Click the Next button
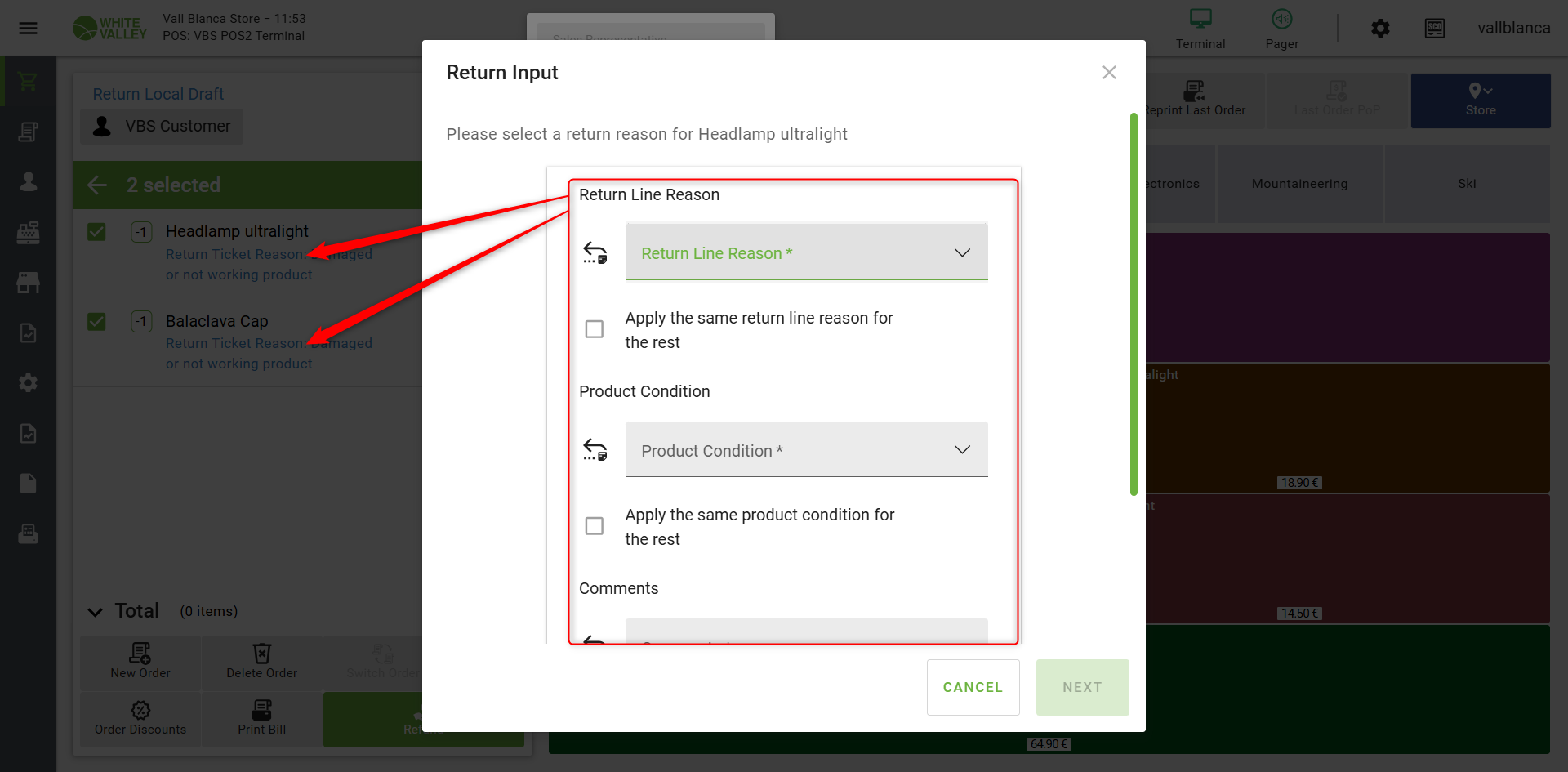 click(x=1082, y=687)
